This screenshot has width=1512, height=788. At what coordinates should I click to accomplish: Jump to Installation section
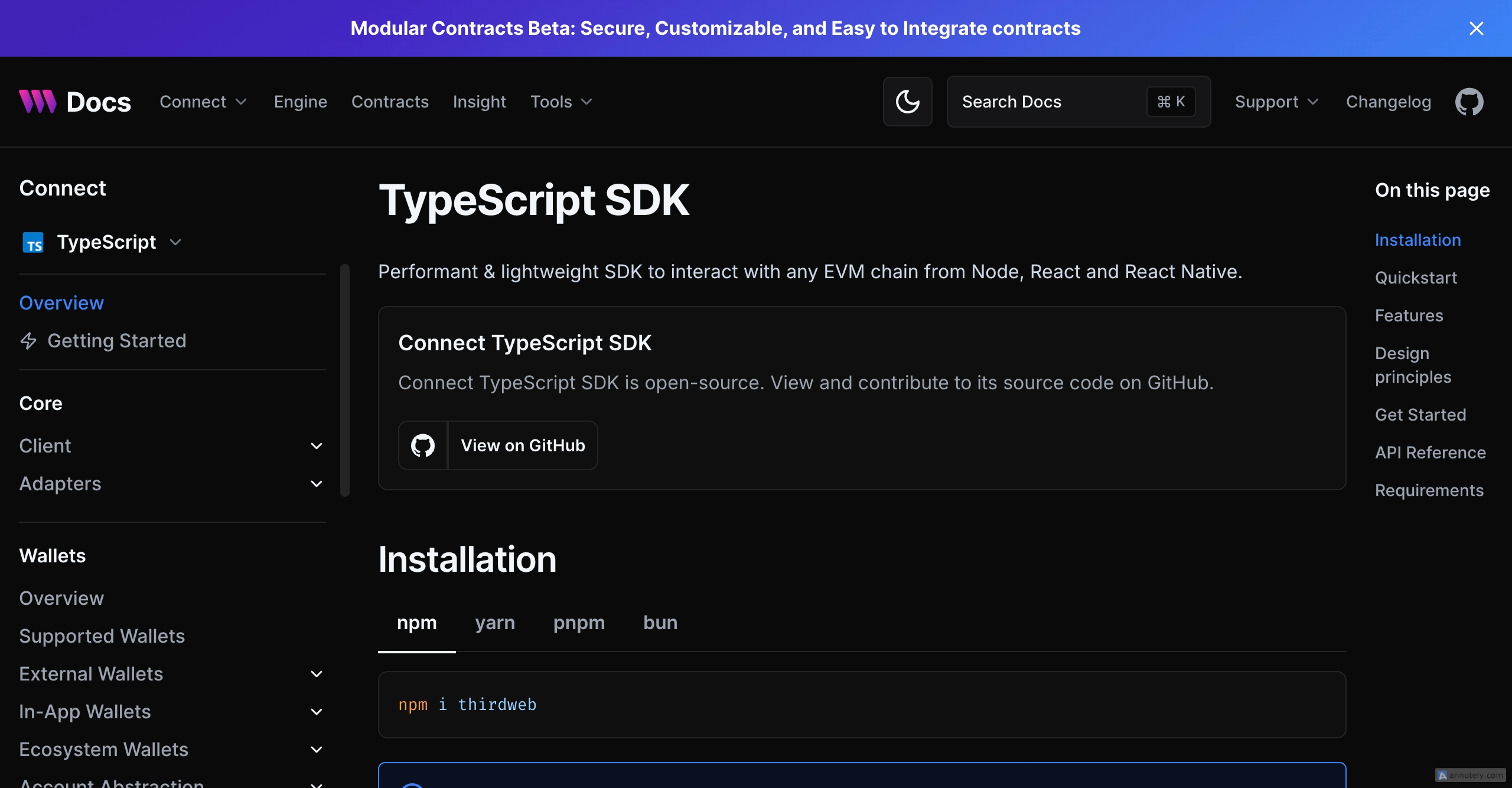coord(1418,240)
